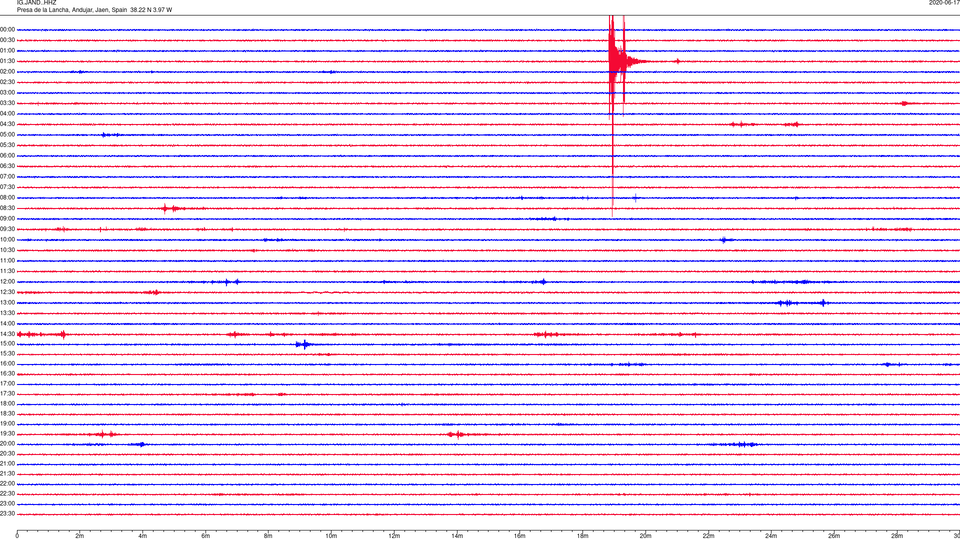Select the 04:30 trace time label
Screen dimensions: 960x540
7,124
